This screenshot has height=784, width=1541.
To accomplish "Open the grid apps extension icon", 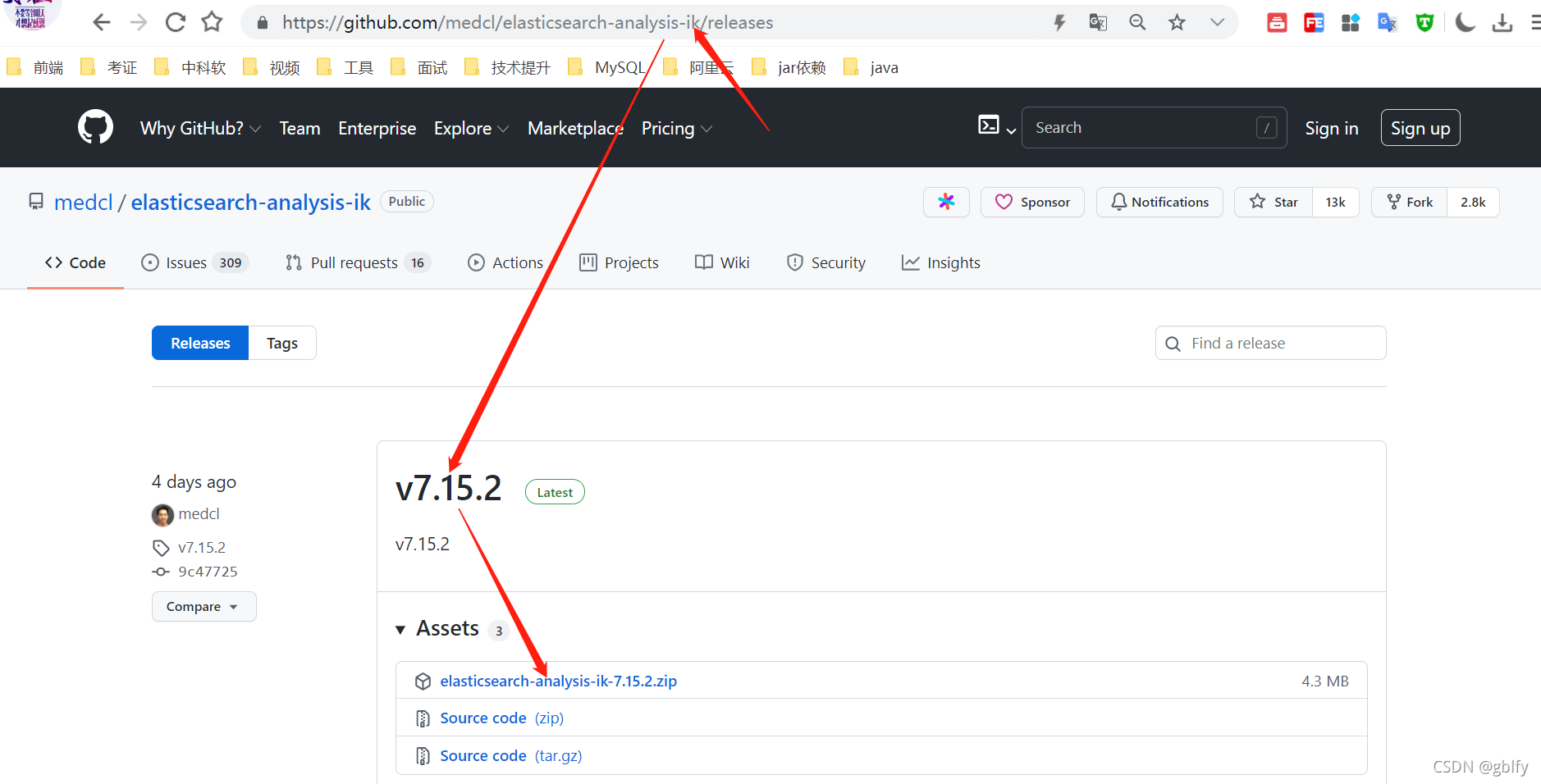I will pyautogui.click(x=1351, y=22).
